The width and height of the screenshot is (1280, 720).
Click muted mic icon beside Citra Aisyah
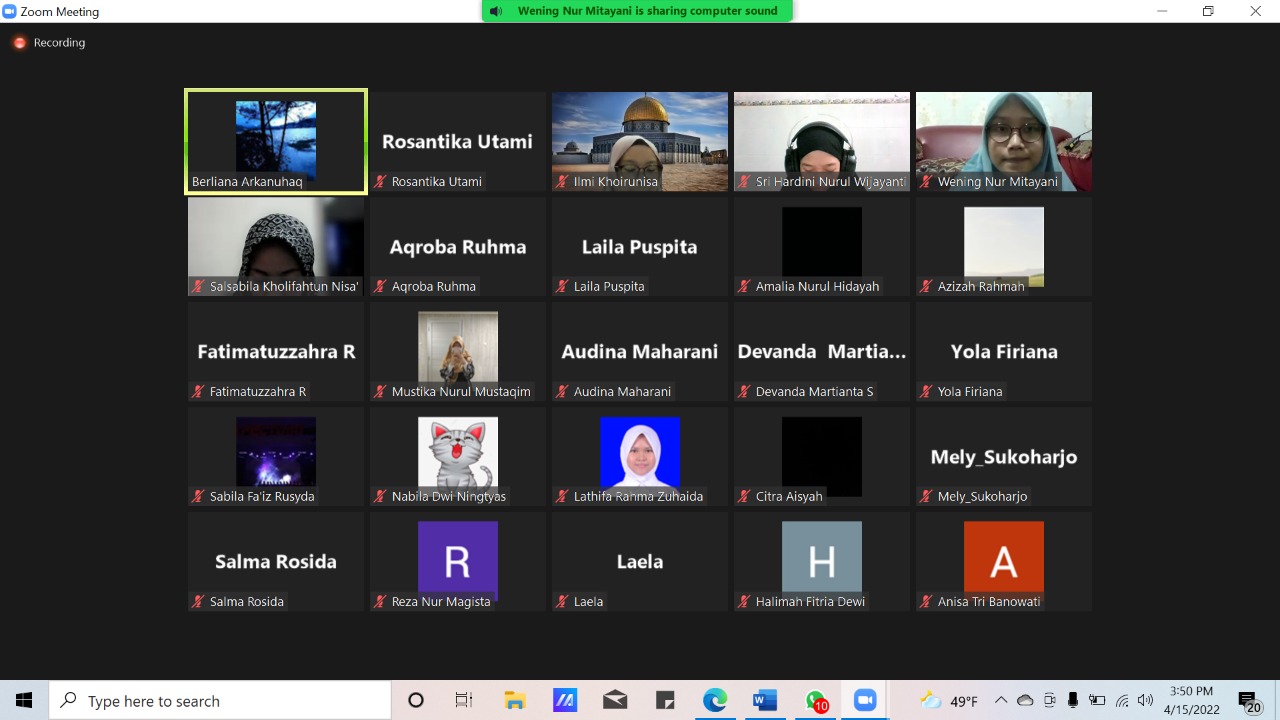[x=744, y=497]
